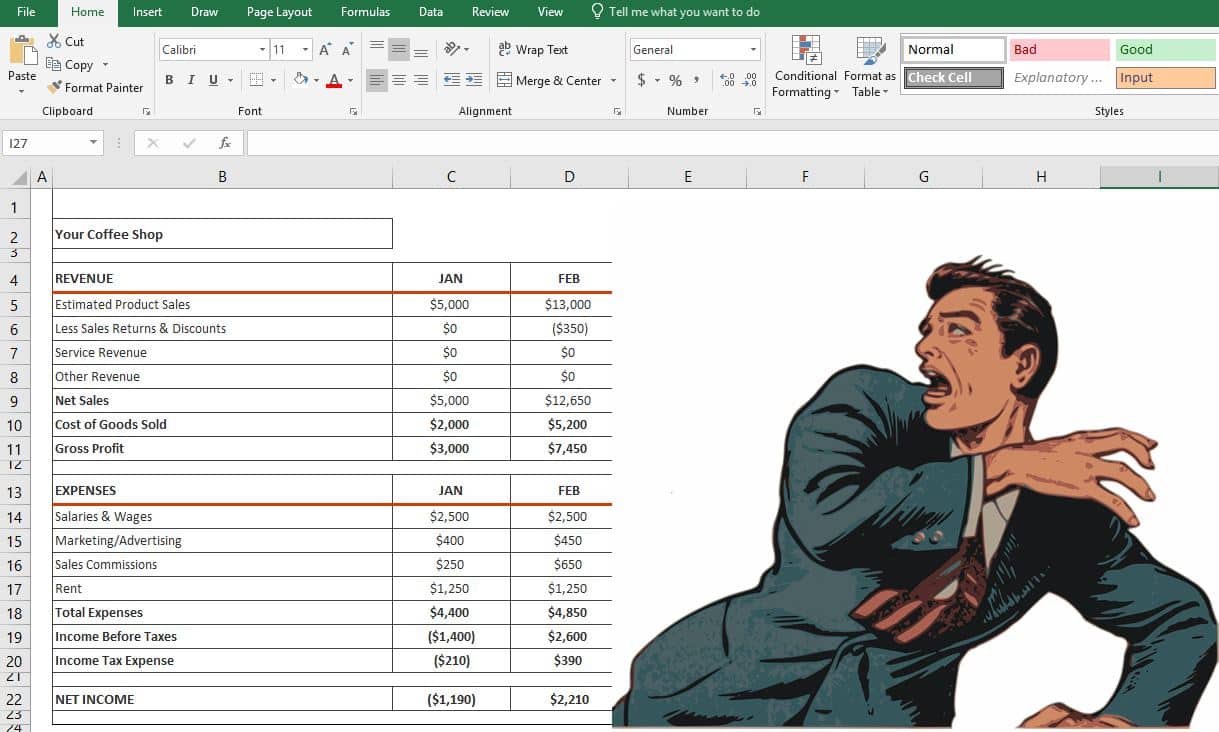Decrease the cell indent
The height and width of the screenshot is (732, 1219).
coord(452,80)
